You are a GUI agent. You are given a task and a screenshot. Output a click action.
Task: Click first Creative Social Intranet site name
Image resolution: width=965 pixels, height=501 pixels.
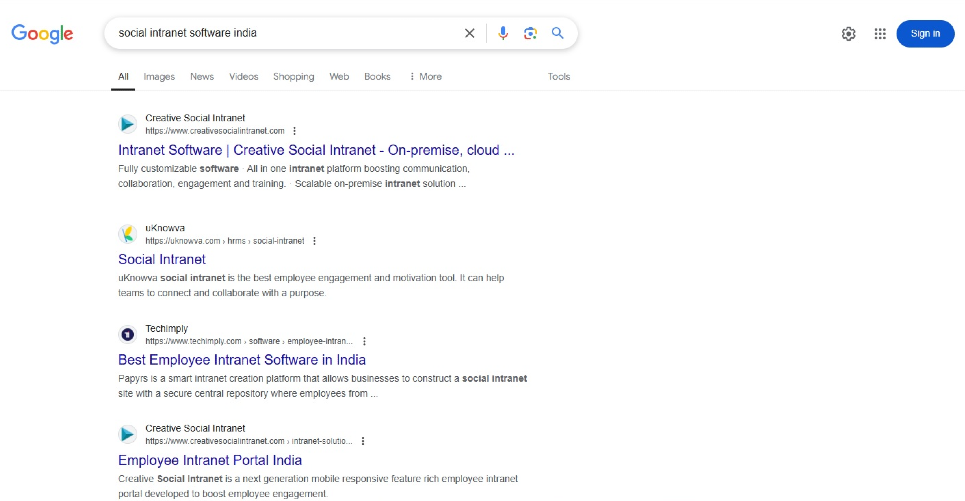pos(195,118)
